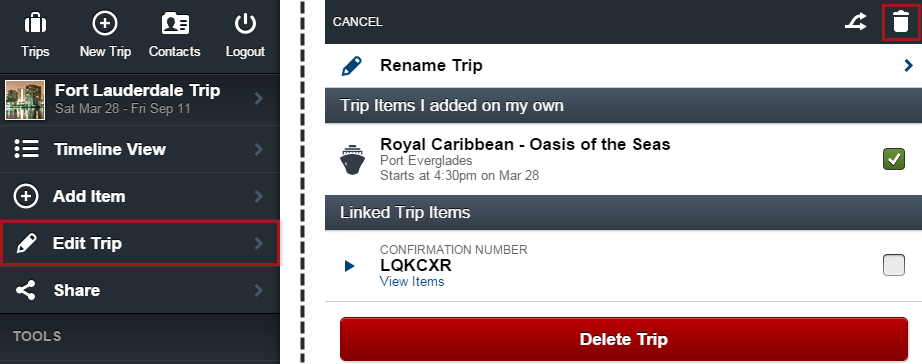The width and height of the screenshot is (922, 364).
Task: Click the New Trip plus icon
Action: pos(105,24)
